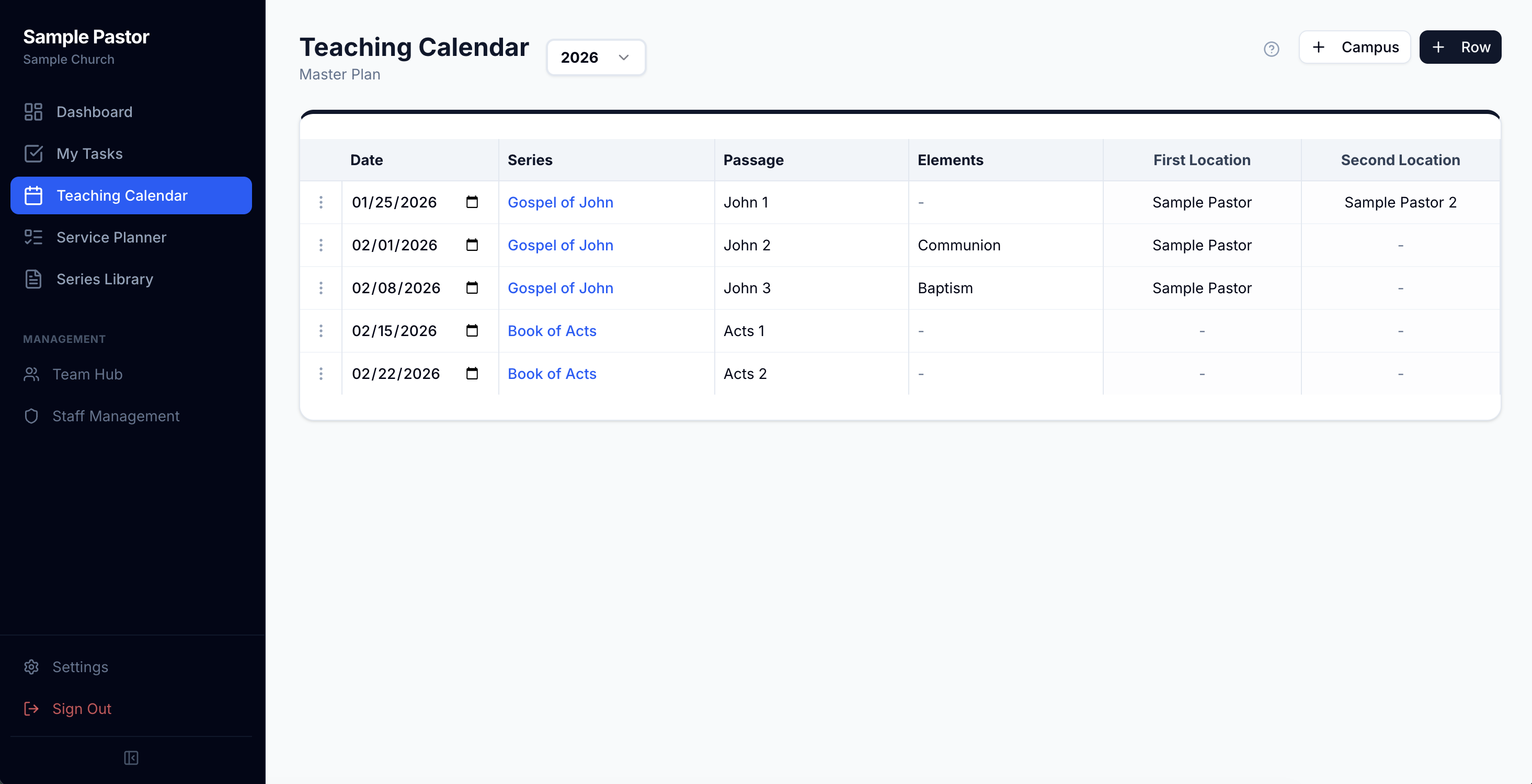Go to the Series Library
Viewport: 1532px width, 784px height.
click(105, 279)
